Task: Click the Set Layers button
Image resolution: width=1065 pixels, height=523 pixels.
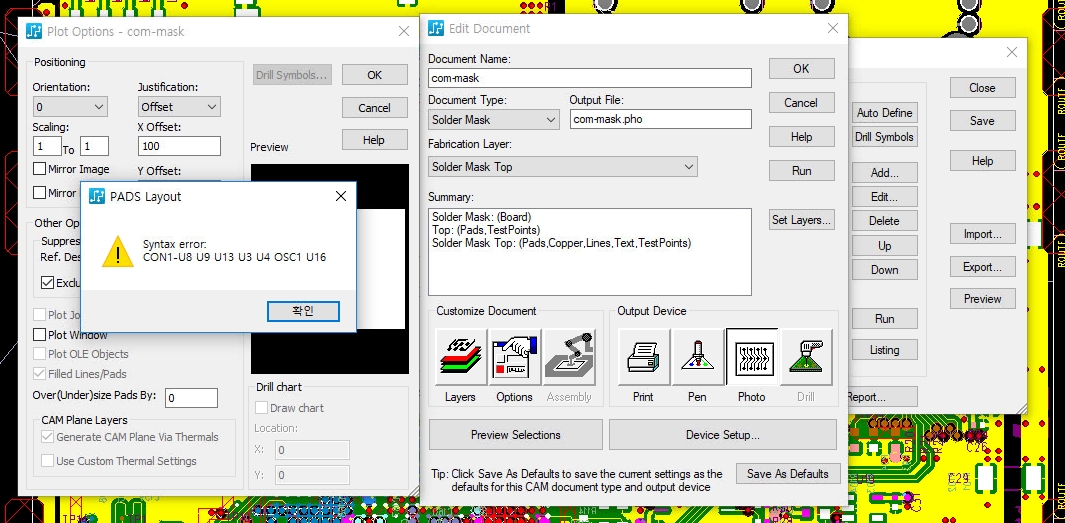Action: [801, 220]
